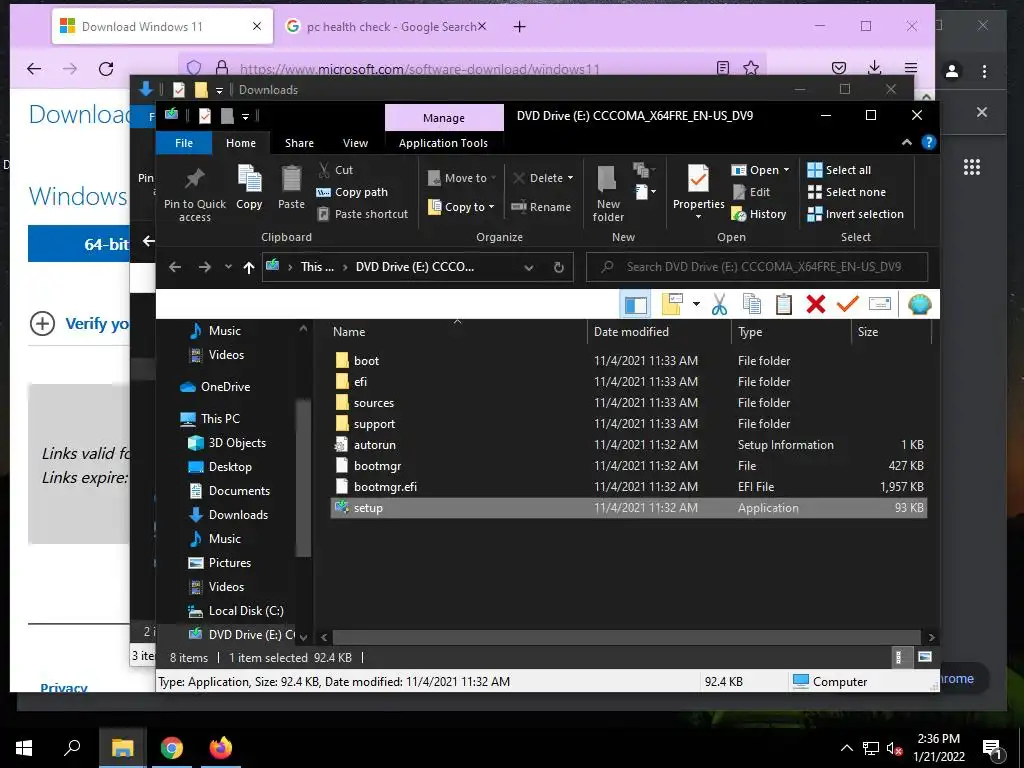This screenshot has height=768, width=1024.
Task: Open Chrome from the taskbar
Action: 172,748
